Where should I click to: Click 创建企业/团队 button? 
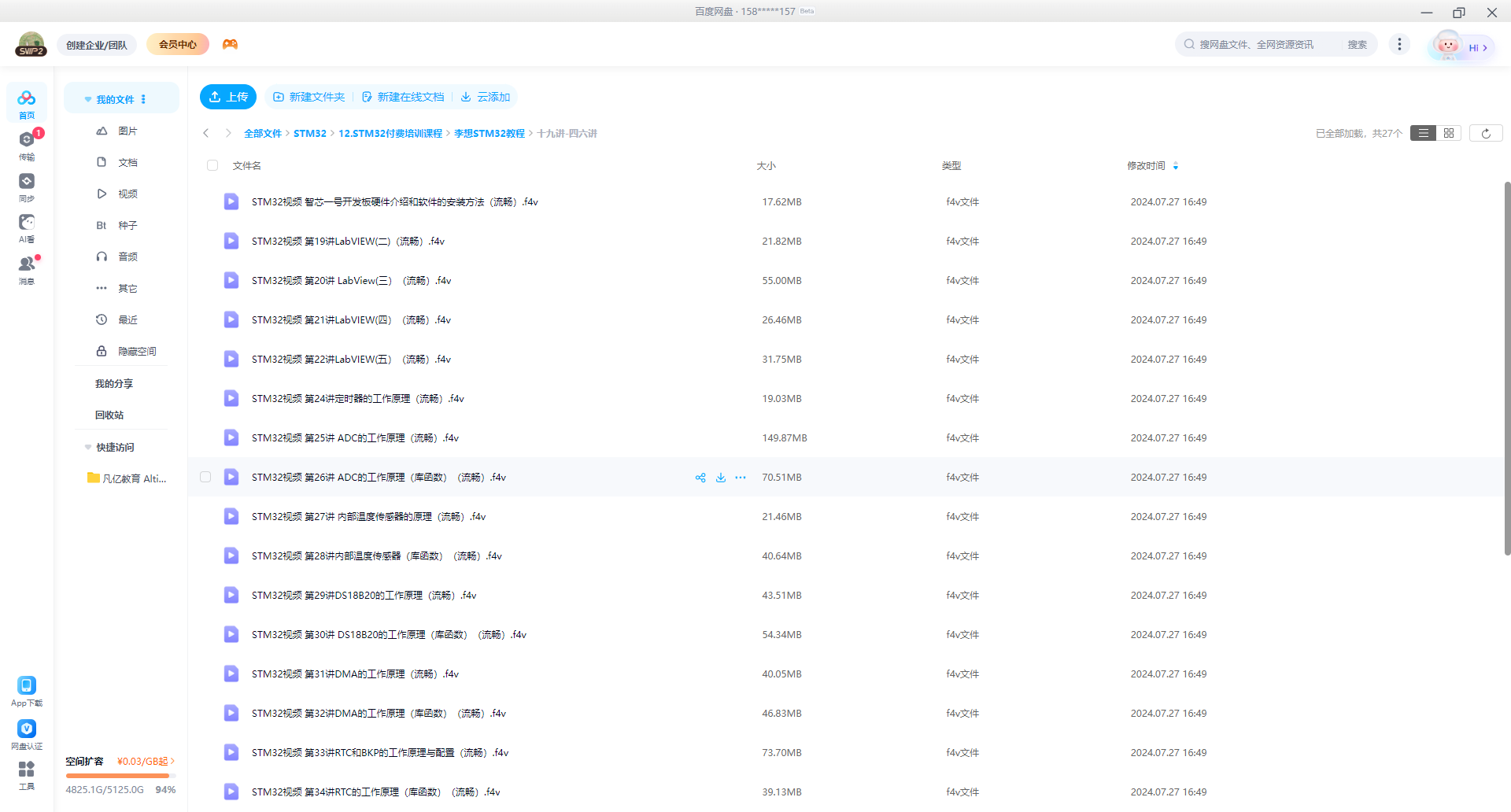pos(97,45)
